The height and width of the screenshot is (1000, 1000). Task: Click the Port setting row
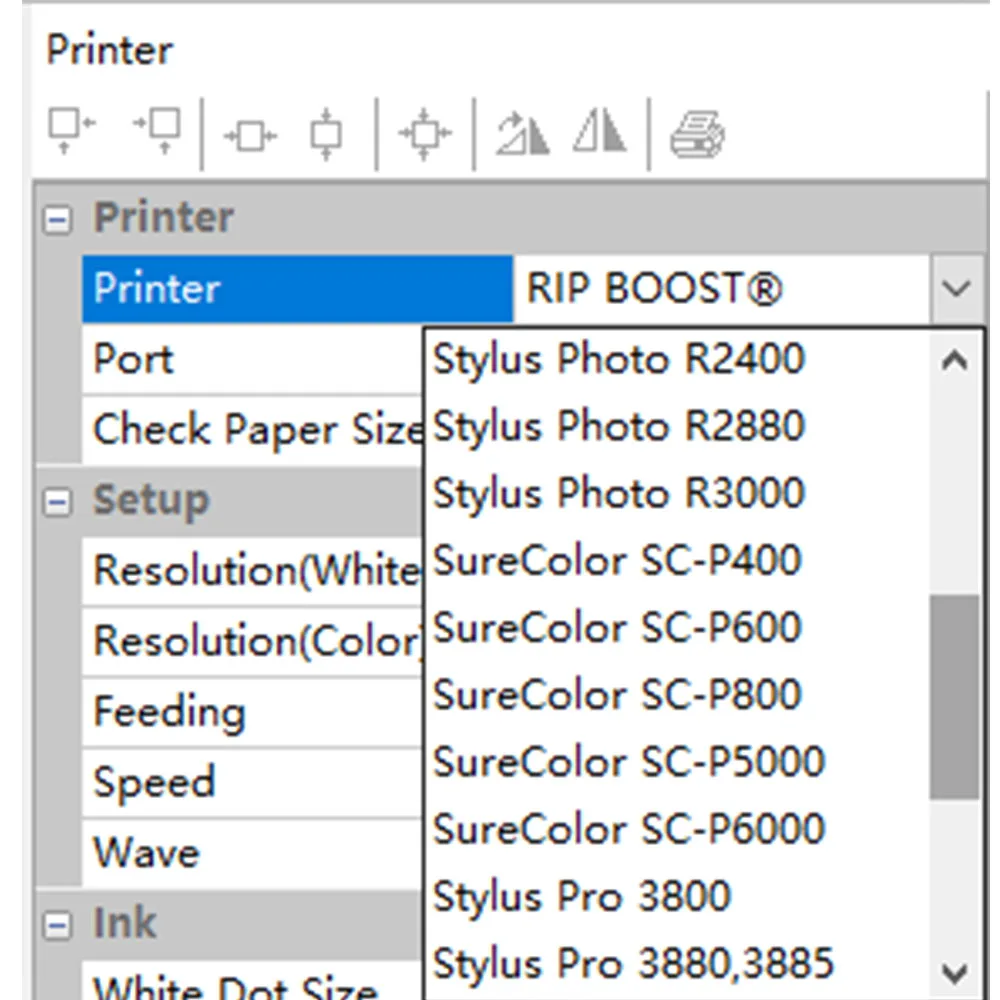point(200,359)
